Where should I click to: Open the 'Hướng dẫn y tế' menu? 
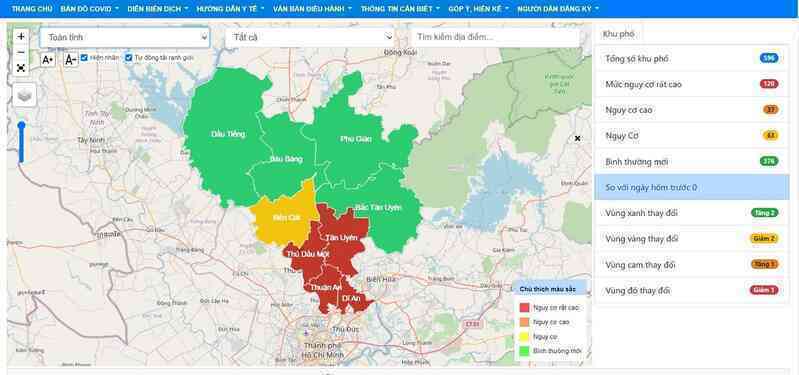(x=230, y=9)
